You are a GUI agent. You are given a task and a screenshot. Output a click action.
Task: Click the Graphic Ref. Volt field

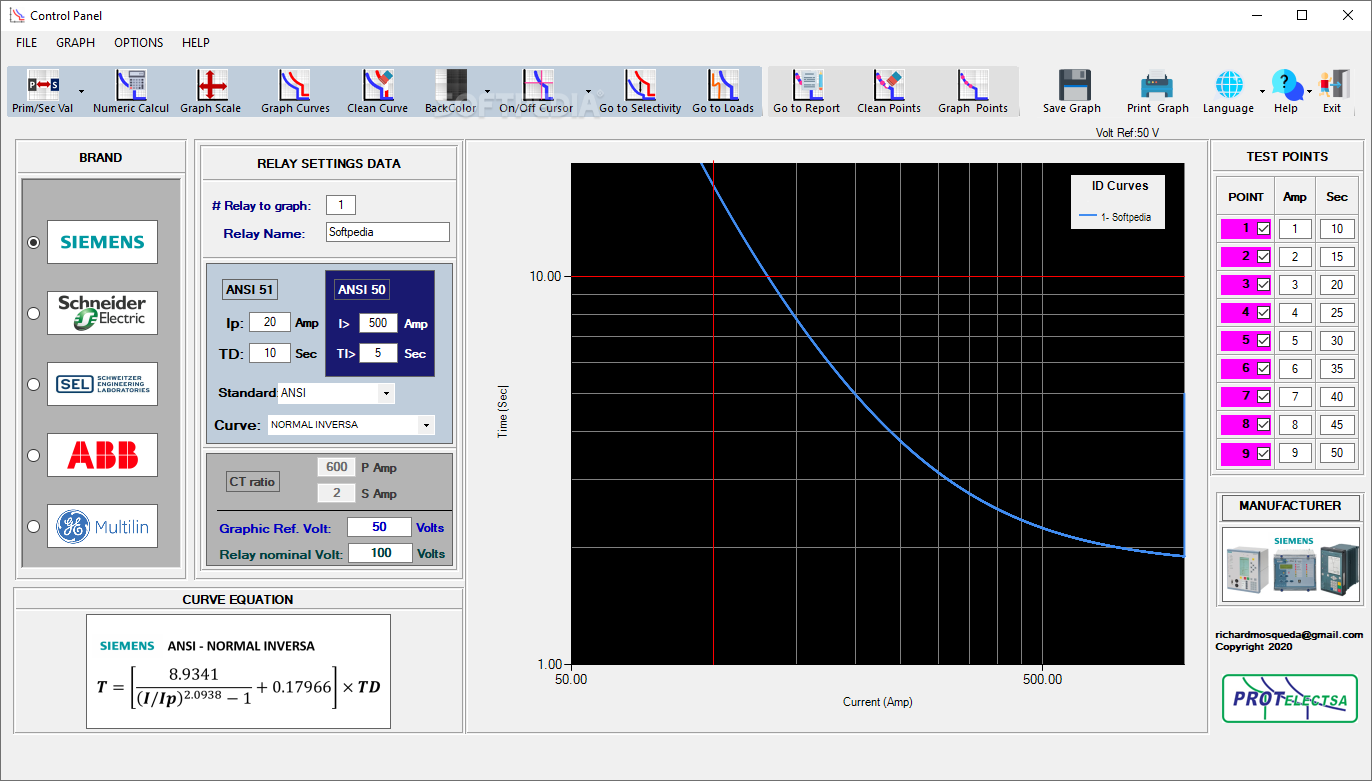[x=379, y=527]
